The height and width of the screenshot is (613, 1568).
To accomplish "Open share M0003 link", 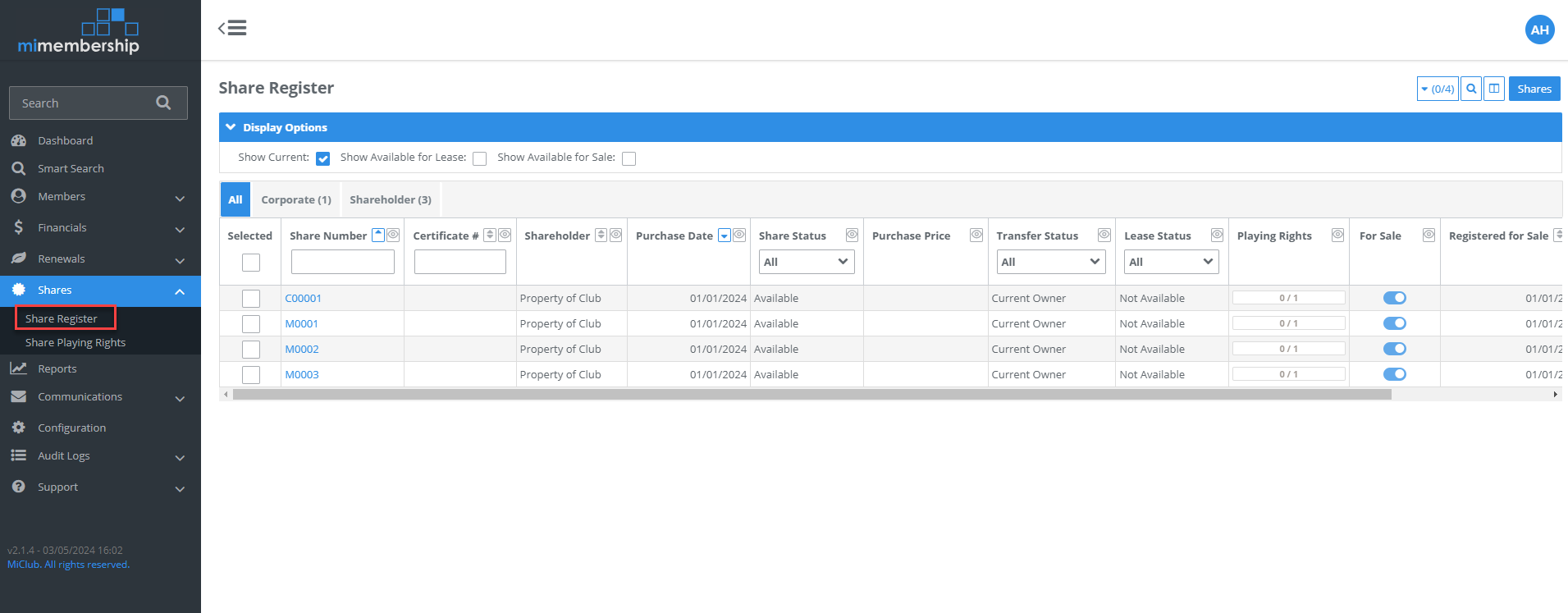I will click(x=301, y=375).
